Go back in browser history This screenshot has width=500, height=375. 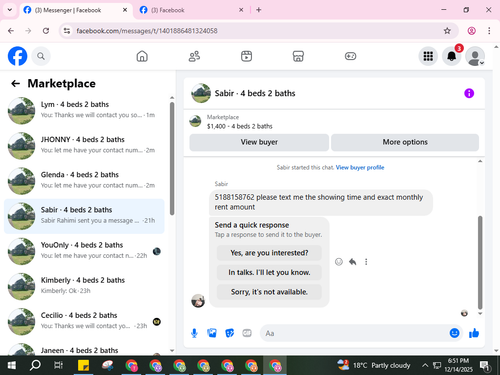(x=11, y=31)
